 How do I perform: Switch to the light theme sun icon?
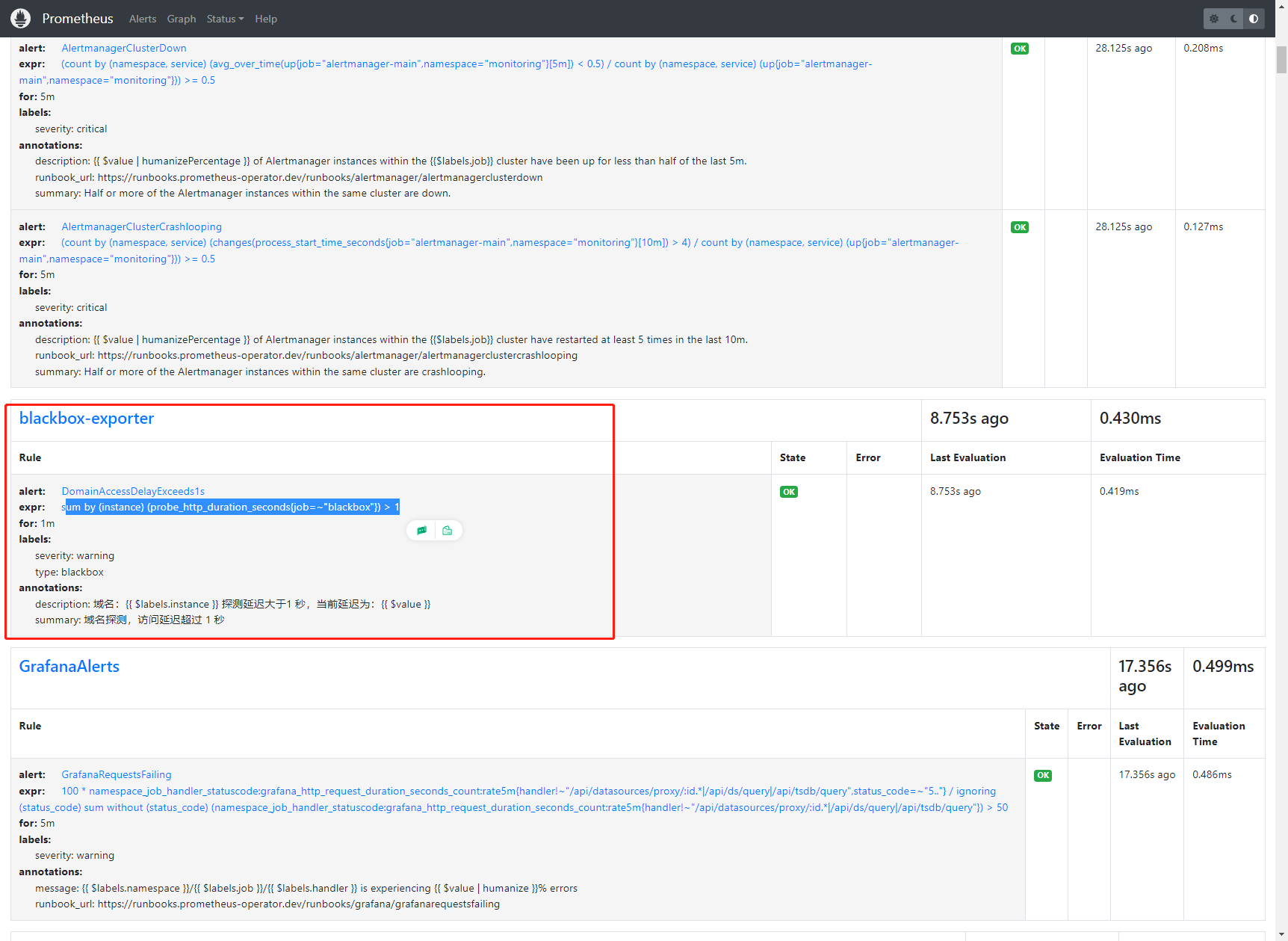tap(1214, 19)
